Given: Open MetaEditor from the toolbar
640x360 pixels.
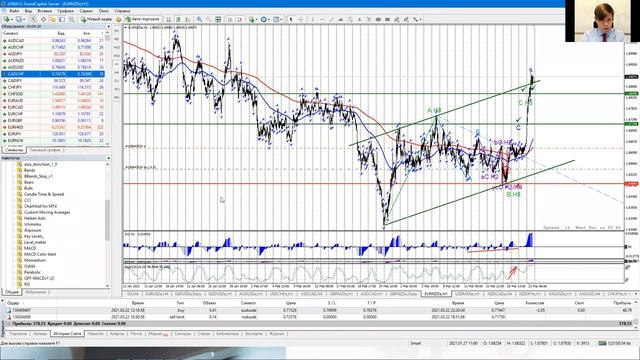Looking at the screenshot, I should pos(118,19).
